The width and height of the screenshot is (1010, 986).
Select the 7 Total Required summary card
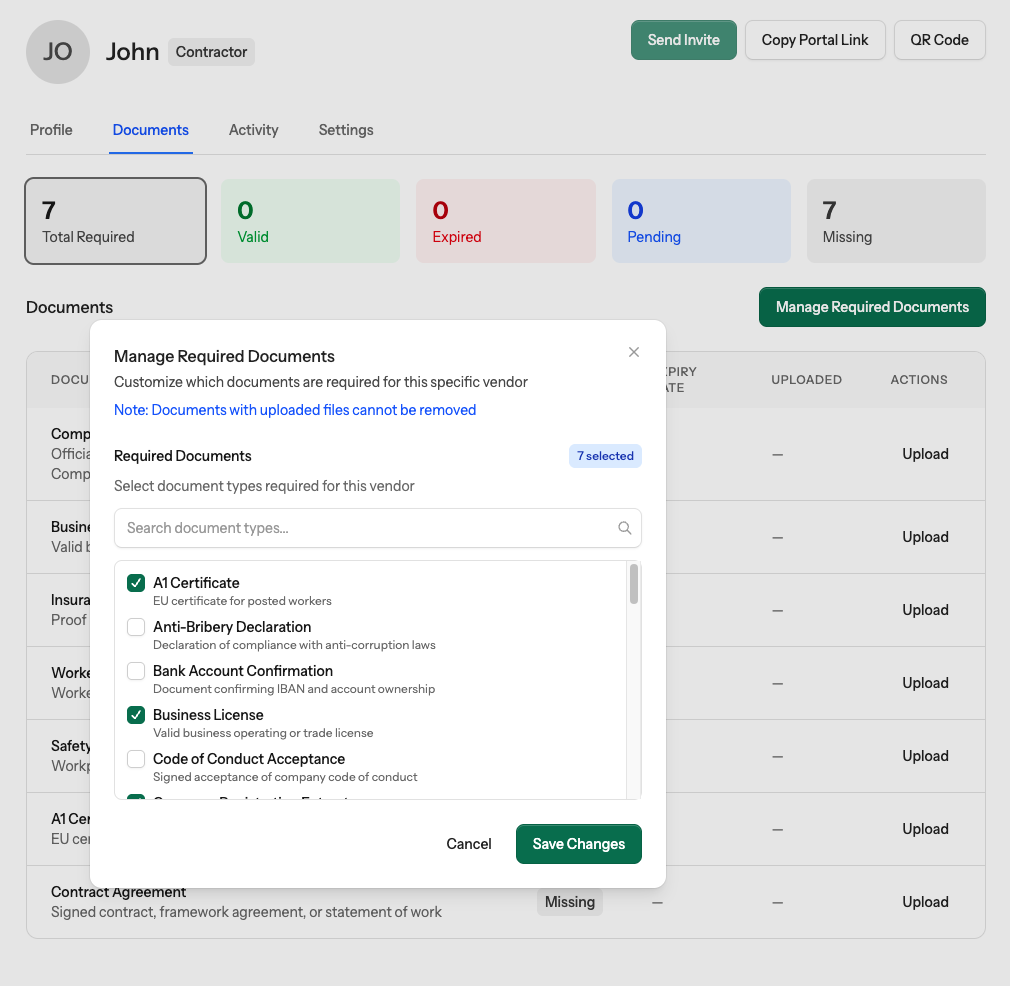coord(115,221)
